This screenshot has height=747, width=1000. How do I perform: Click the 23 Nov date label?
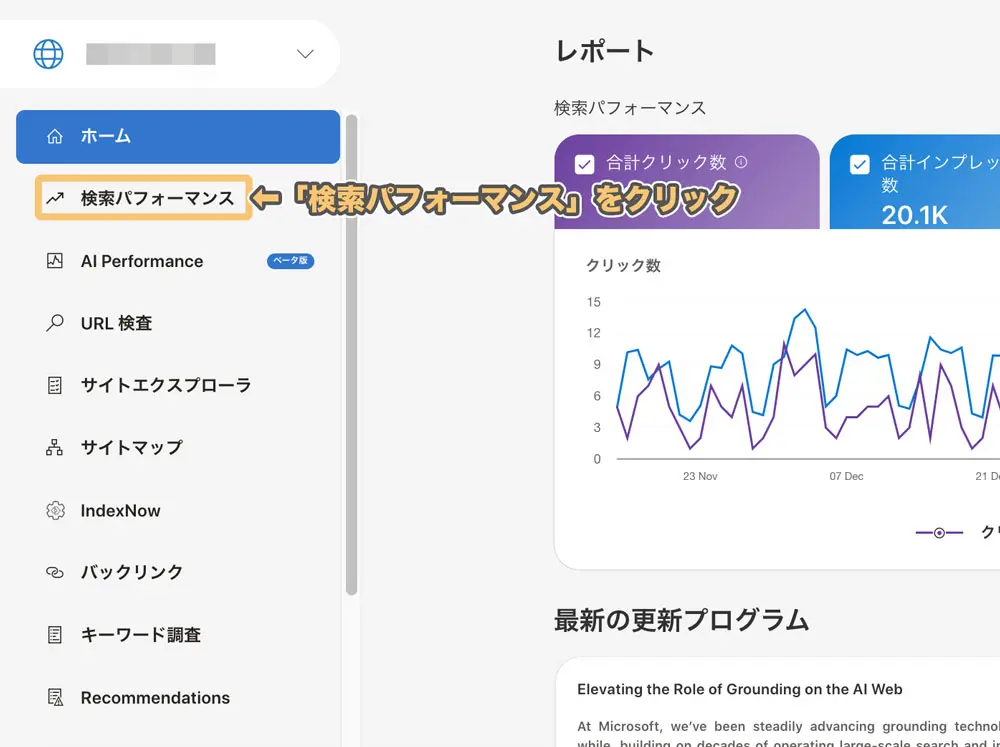pyautogui.click(x=700, y=476)
